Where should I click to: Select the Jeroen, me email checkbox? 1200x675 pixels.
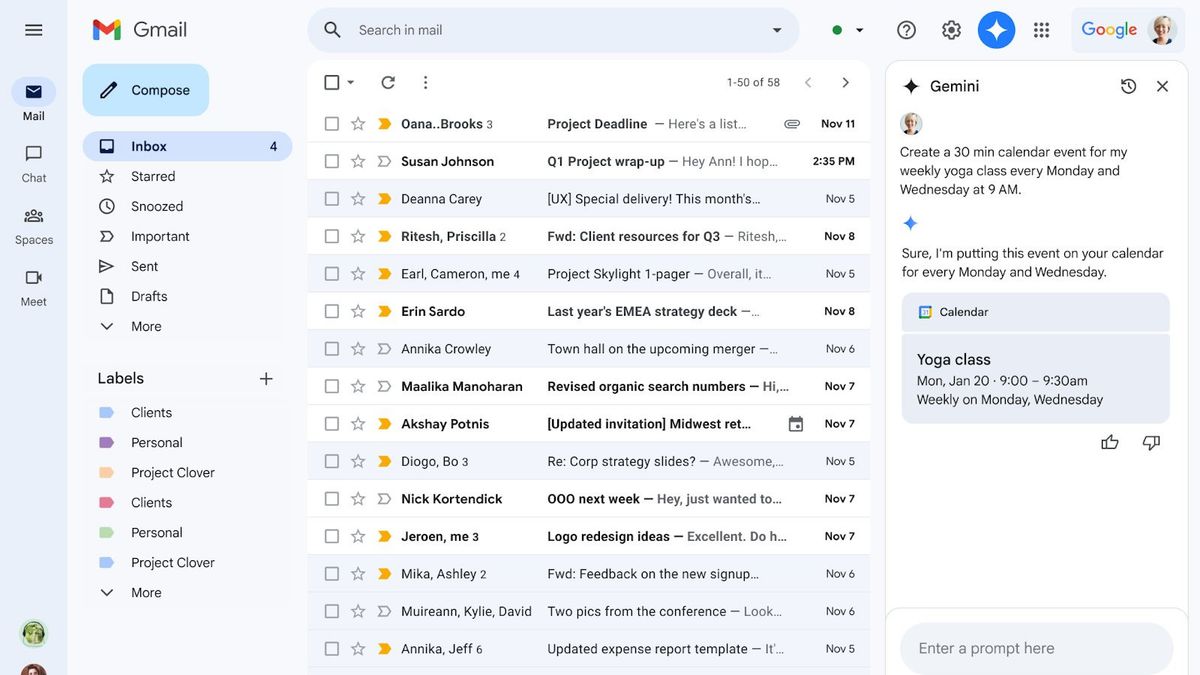(332, 536)
